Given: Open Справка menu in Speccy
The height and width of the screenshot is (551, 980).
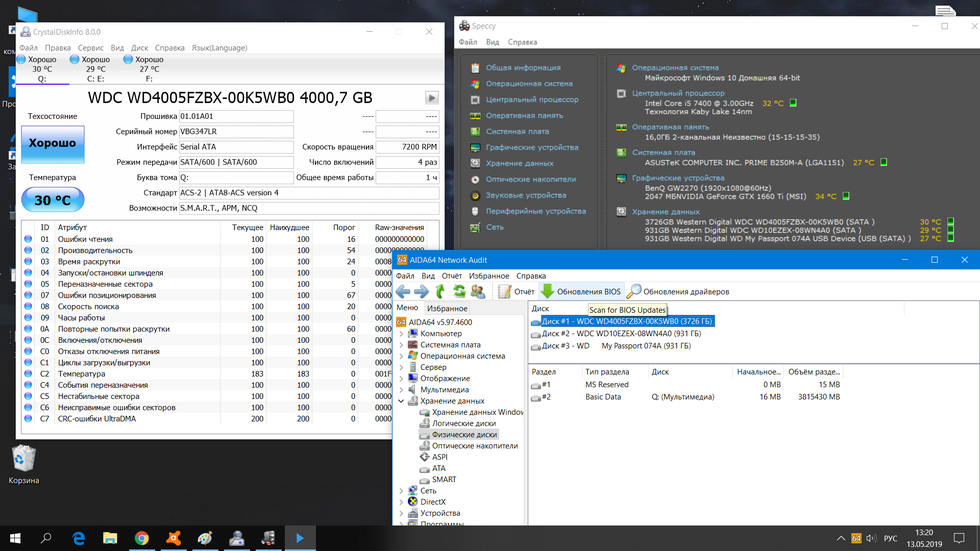Looking at the screenshot, I should [x=522, y=42].
